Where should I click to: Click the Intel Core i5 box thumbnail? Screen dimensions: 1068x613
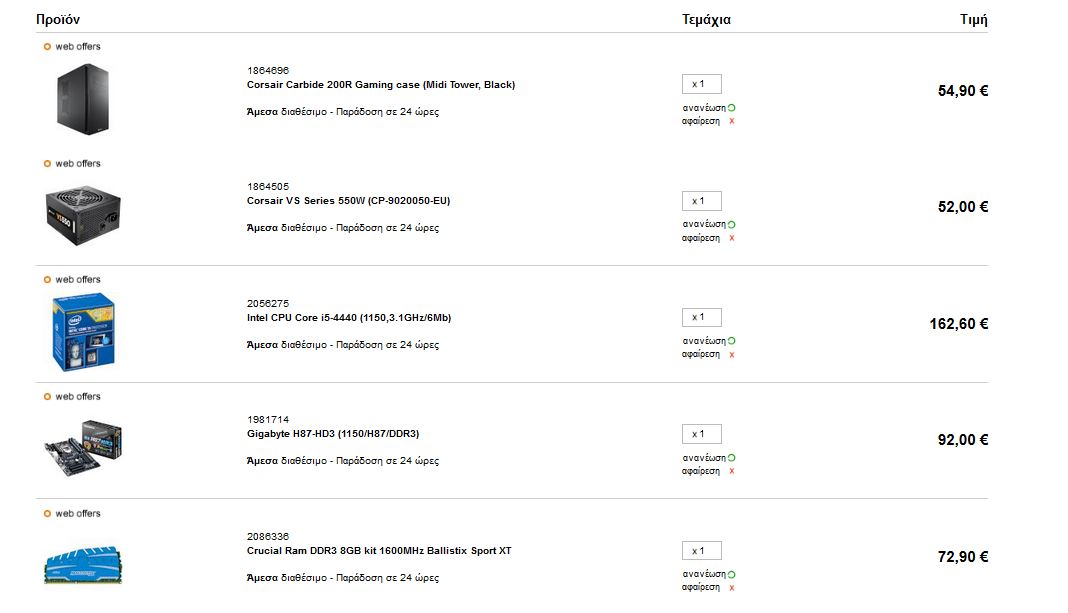tap(84, 332)
